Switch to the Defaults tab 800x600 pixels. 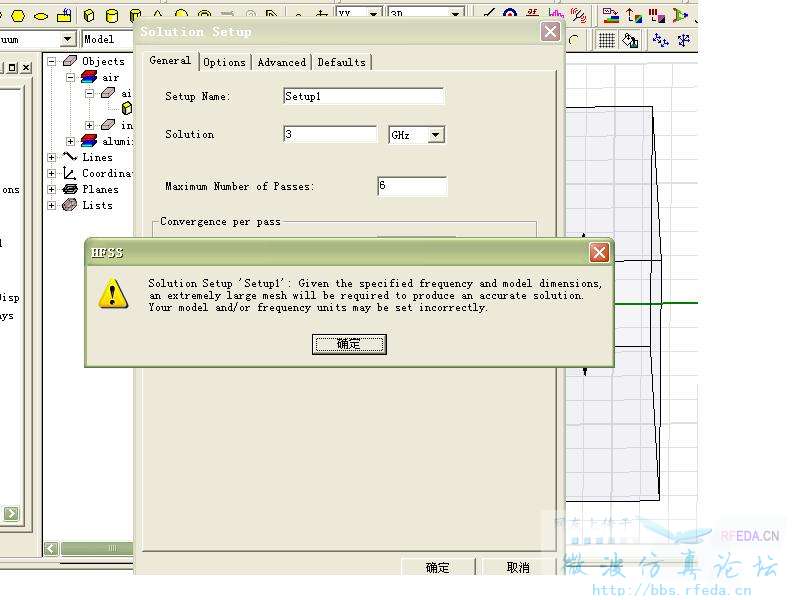[x=341, y=62]
